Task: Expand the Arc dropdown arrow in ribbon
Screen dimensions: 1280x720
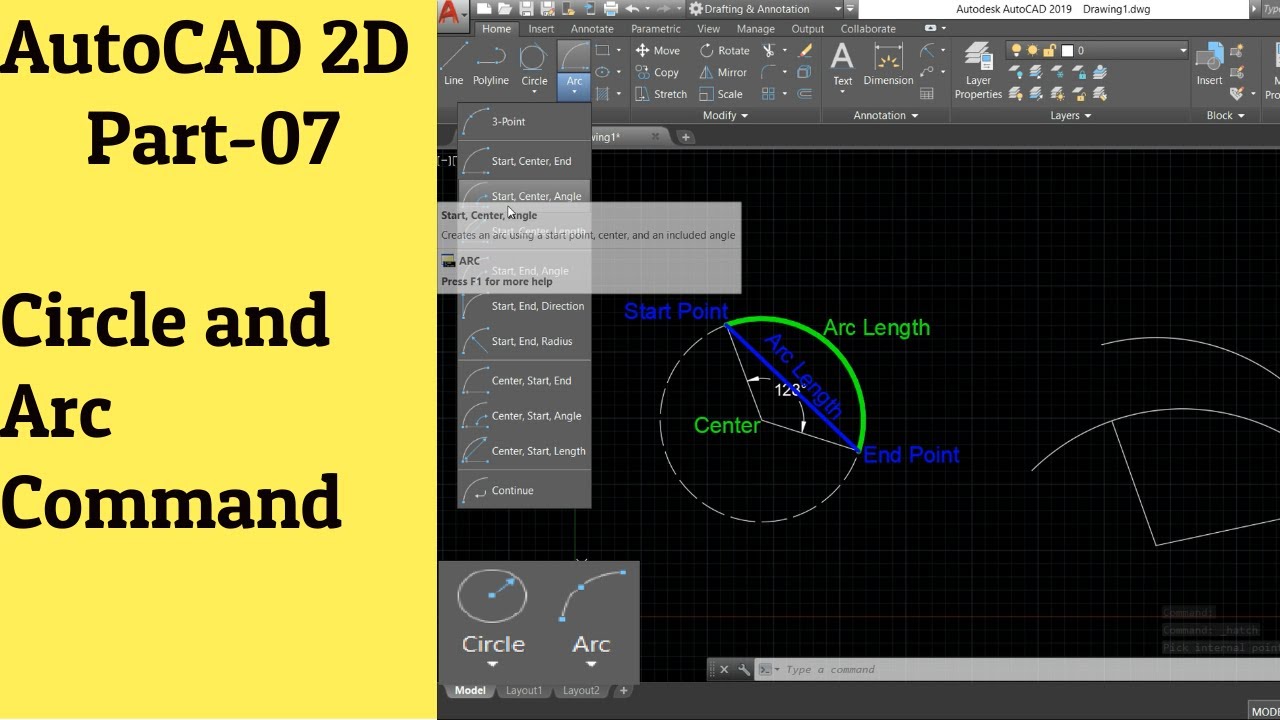Action: (574, 91)
